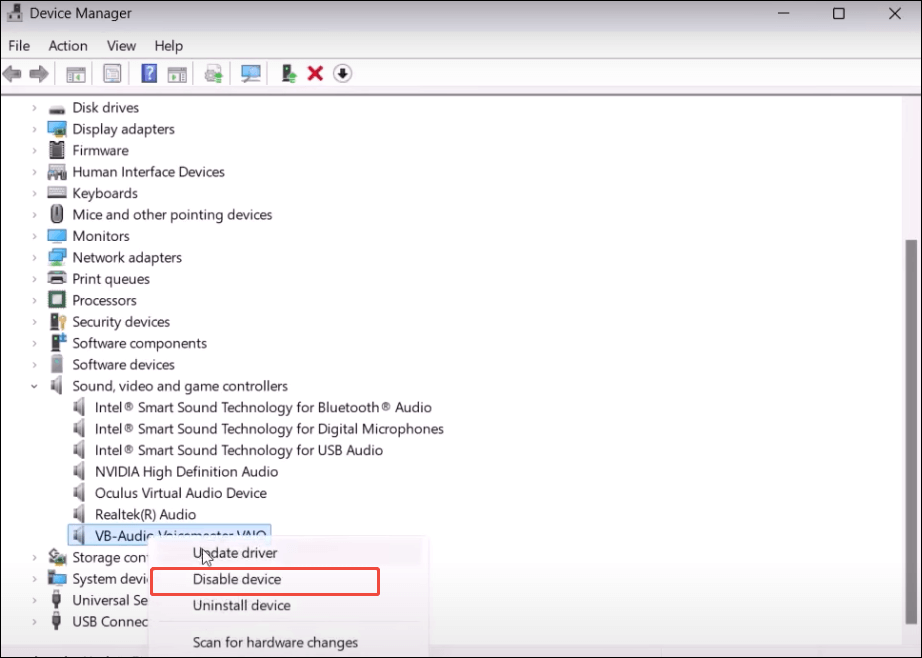Viewport: 922px width, 658px height.
Task: Select the Oculus Virtual Audio Device entry
Action: pos(180,492)
